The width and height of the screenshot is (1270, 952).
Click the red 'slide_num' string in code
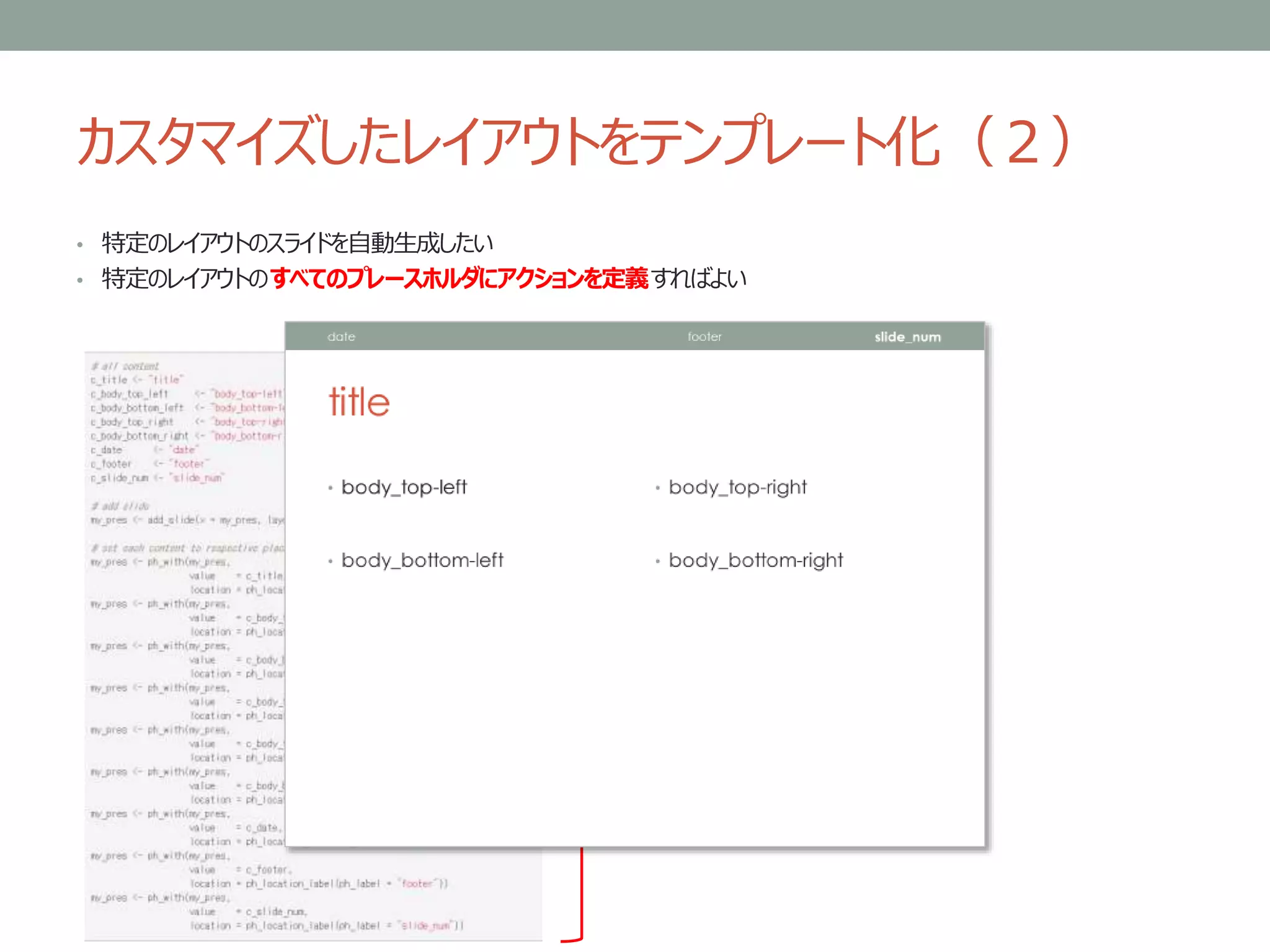[x=425, y=925]
